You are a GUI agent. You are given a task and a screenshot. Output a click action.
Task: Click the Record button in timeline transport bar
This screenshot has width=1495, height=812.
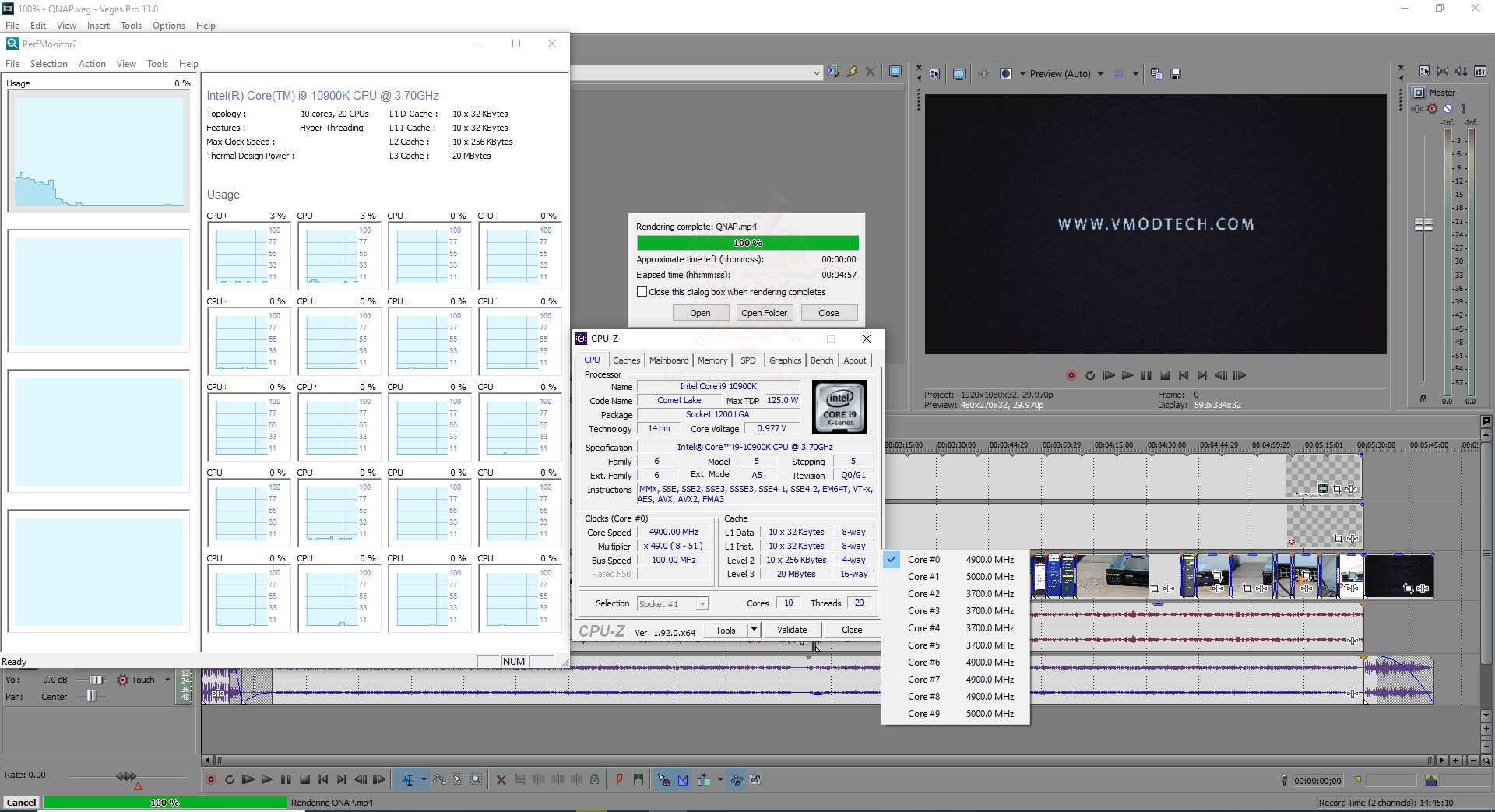click(210, 779)
